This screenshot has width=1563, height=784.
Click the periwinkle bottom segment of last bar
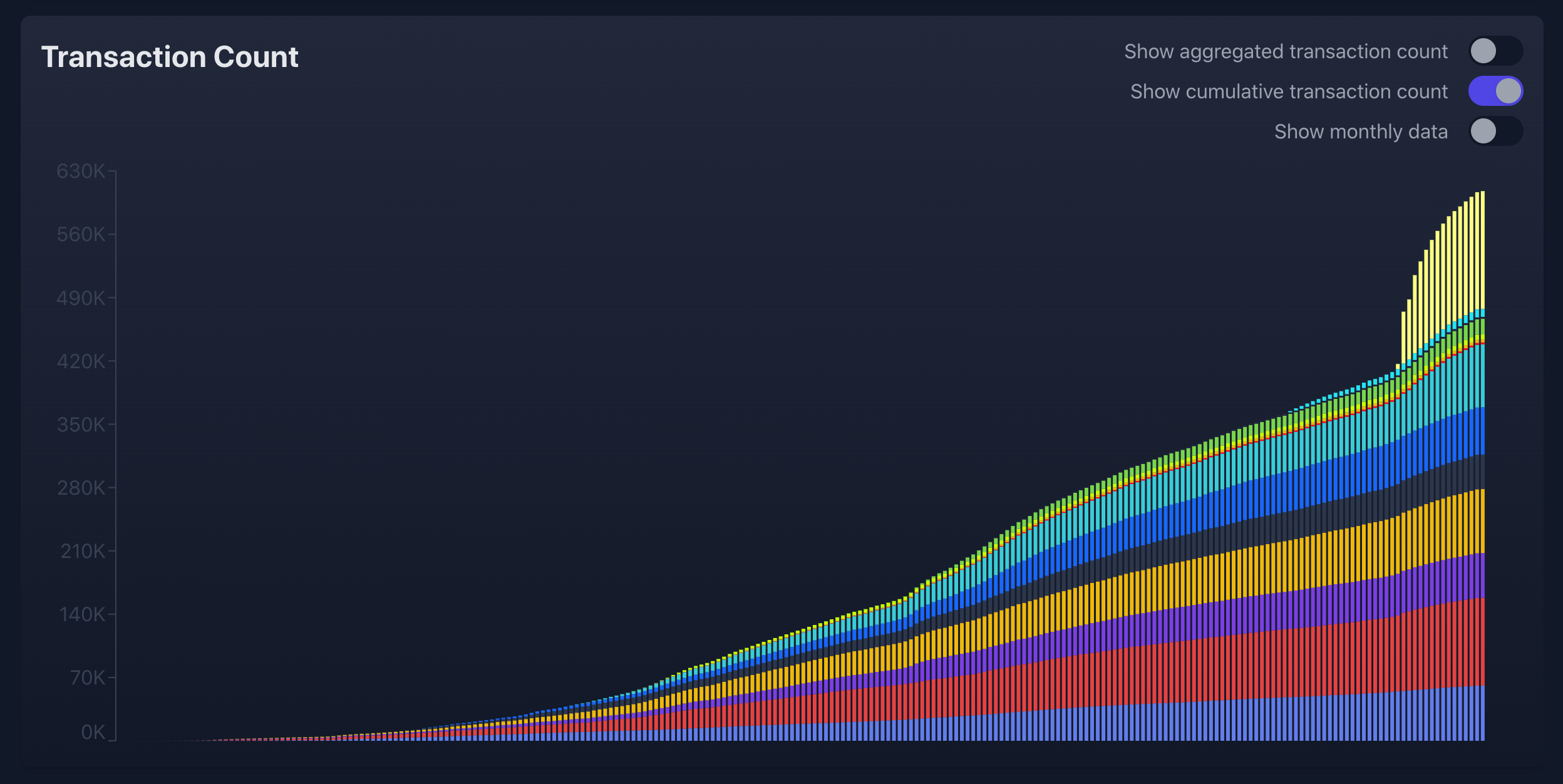(x=1482, y=713)
